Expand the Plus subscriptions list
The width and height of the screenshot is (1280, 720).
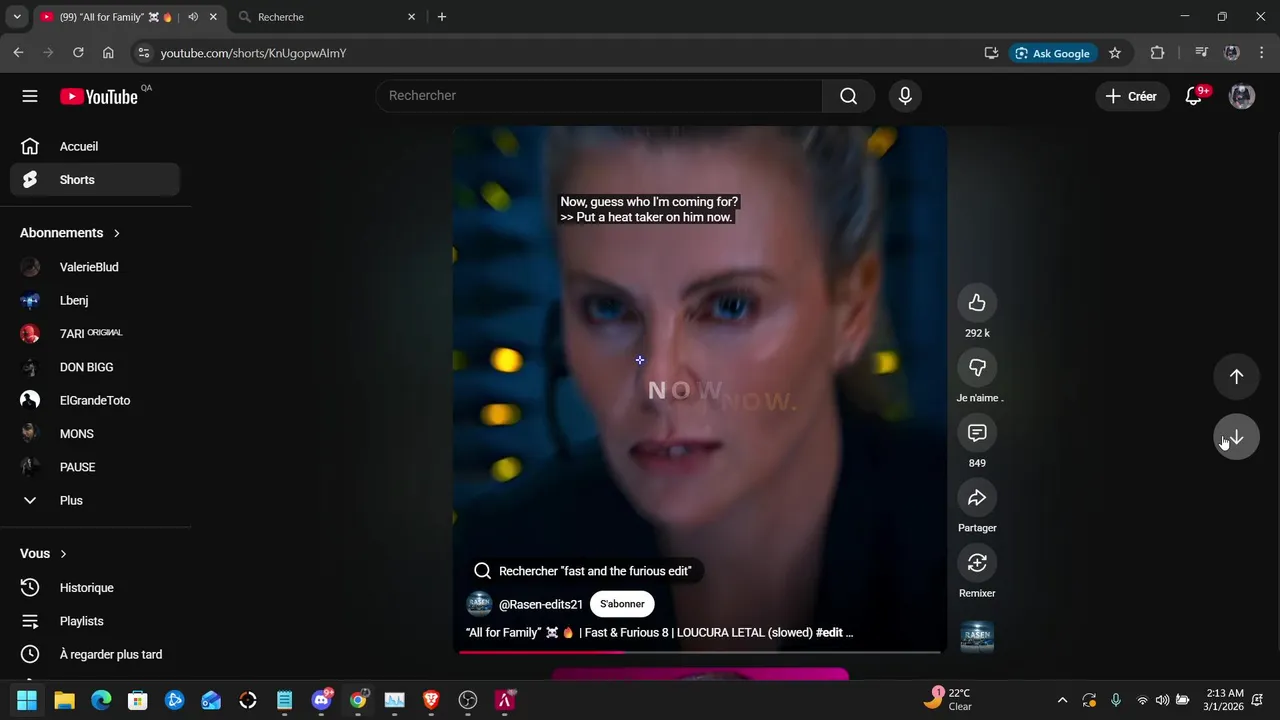click(95, 500)
